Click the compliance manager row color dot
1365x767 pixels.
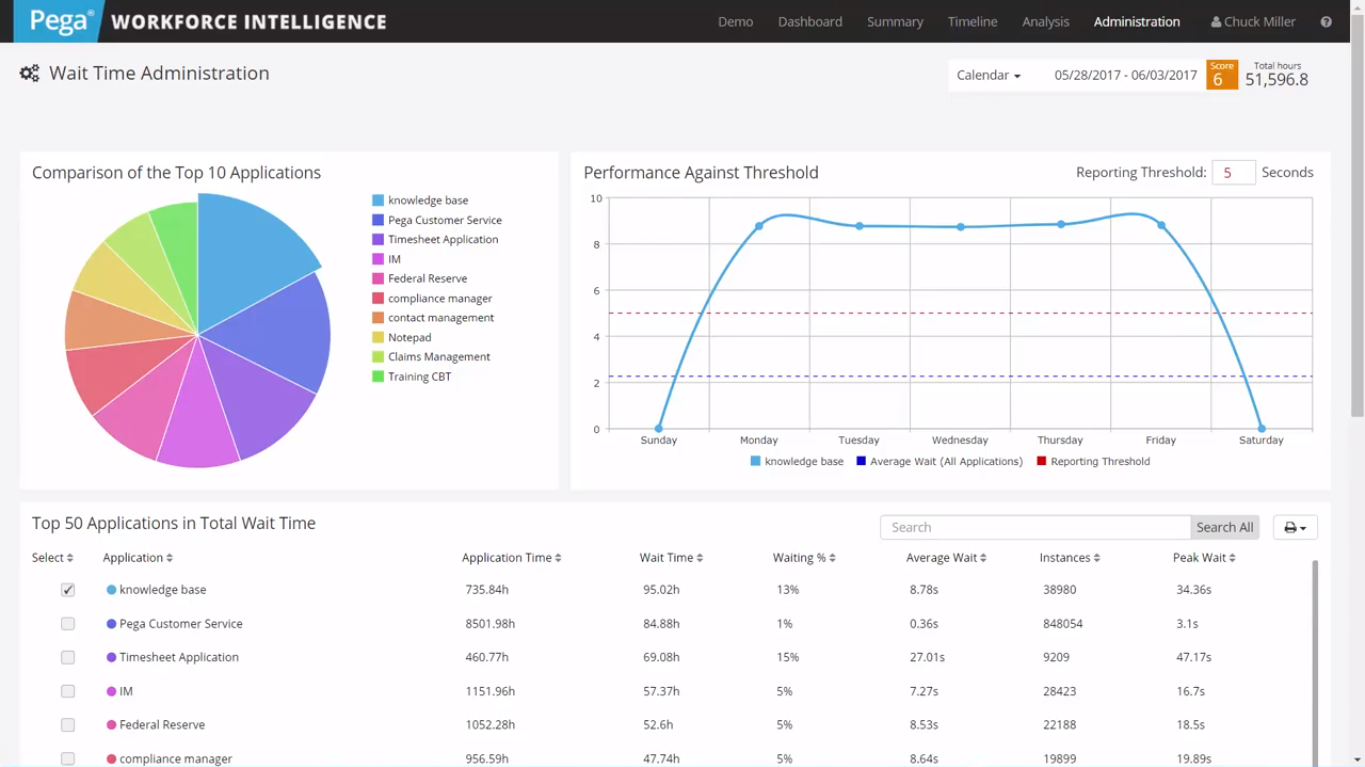111,759
